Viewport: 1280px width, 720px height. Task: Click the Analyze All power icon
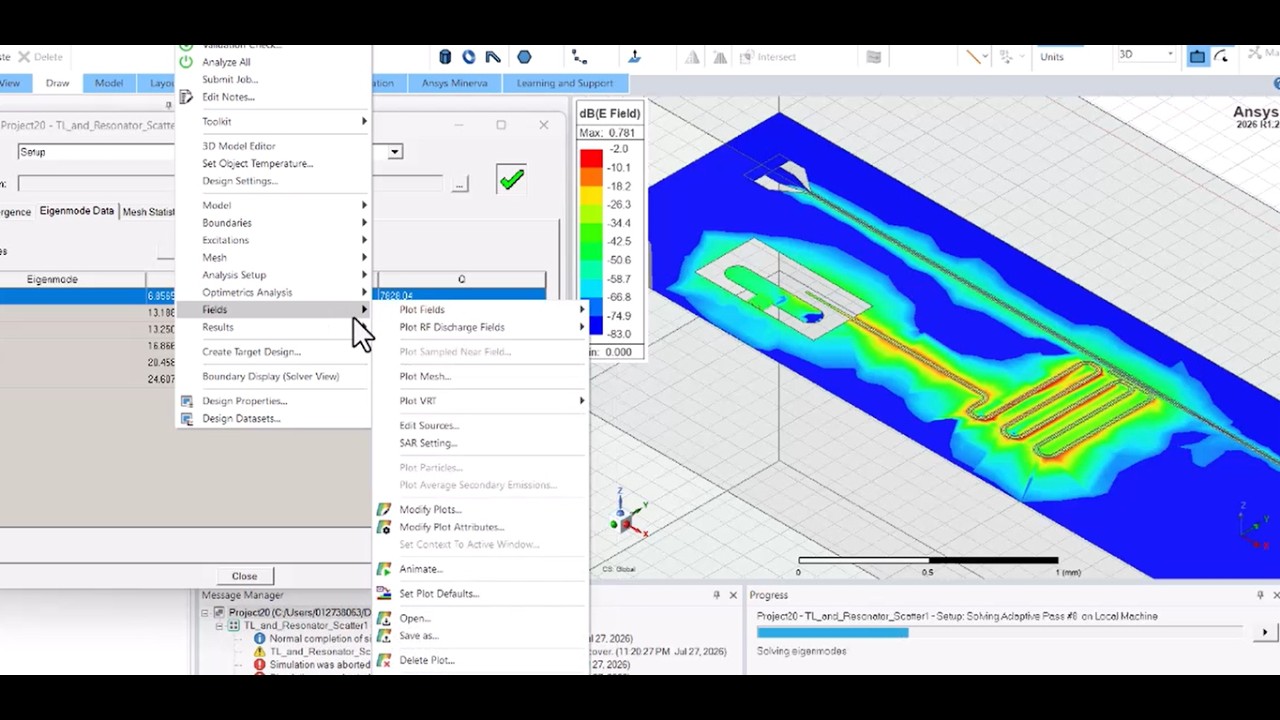point(186,62)
